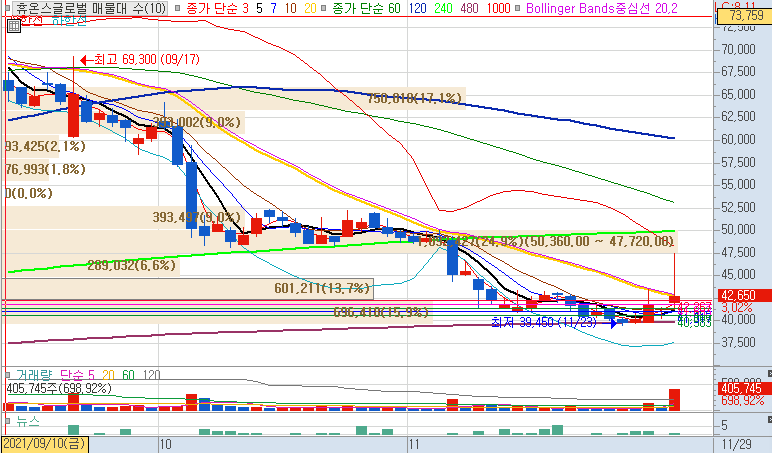Toggle the square marker before 휴온스글로벌 매물대
This screenshot has height=453, width=772.
click(7, 8)
